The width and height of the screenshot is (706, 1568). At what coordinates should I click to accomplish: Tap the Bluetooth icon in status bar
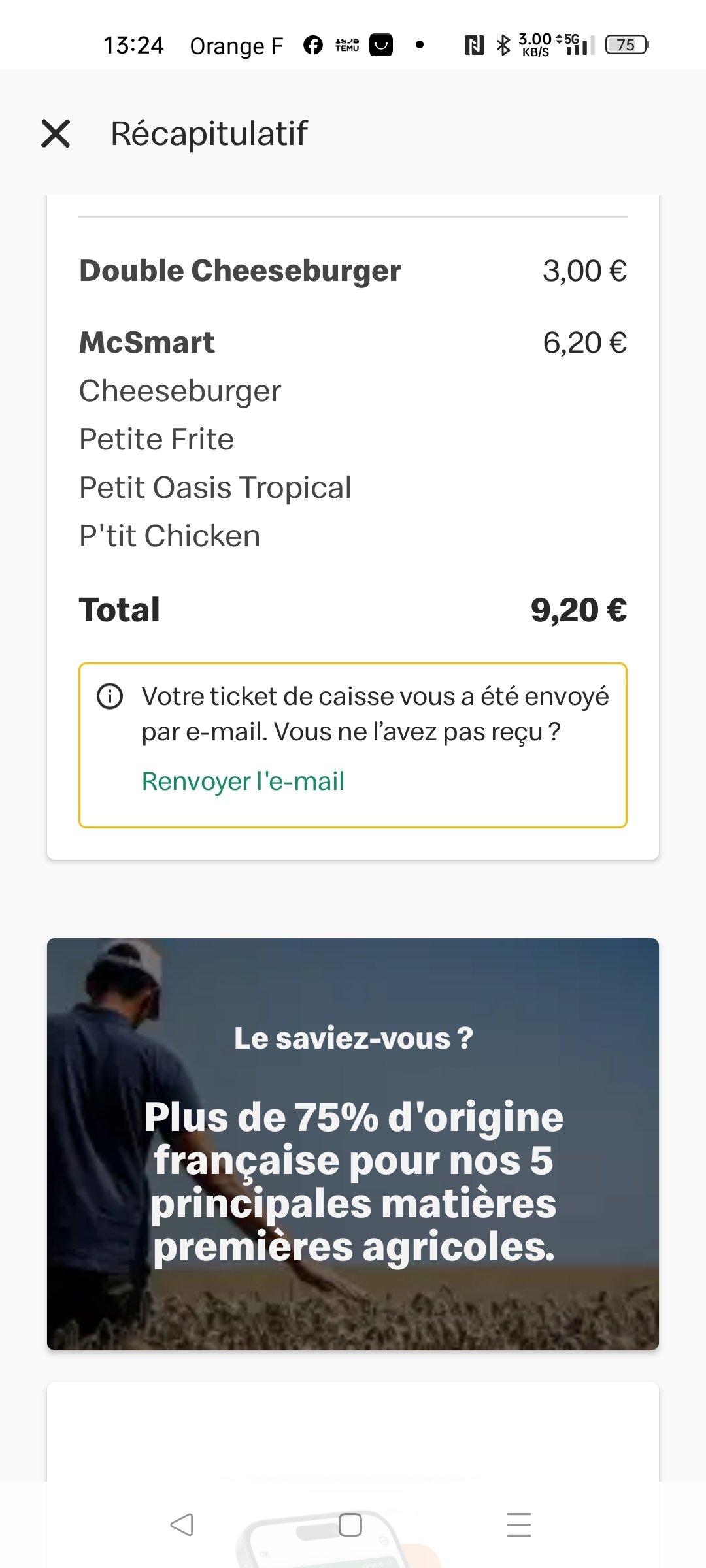[503, 45]
